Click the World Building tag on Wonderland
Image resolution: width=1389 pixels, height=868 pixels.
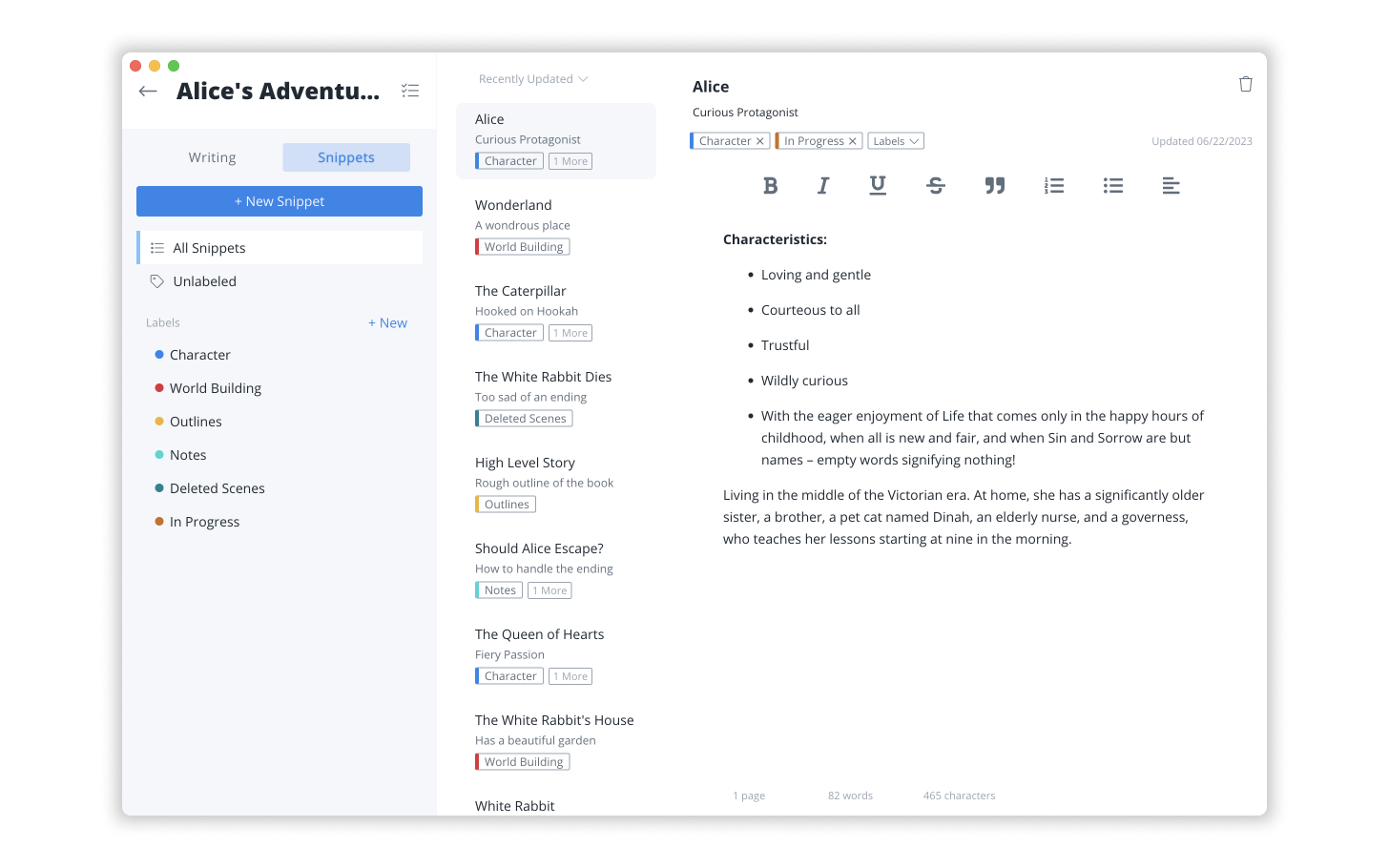point(523,247)
